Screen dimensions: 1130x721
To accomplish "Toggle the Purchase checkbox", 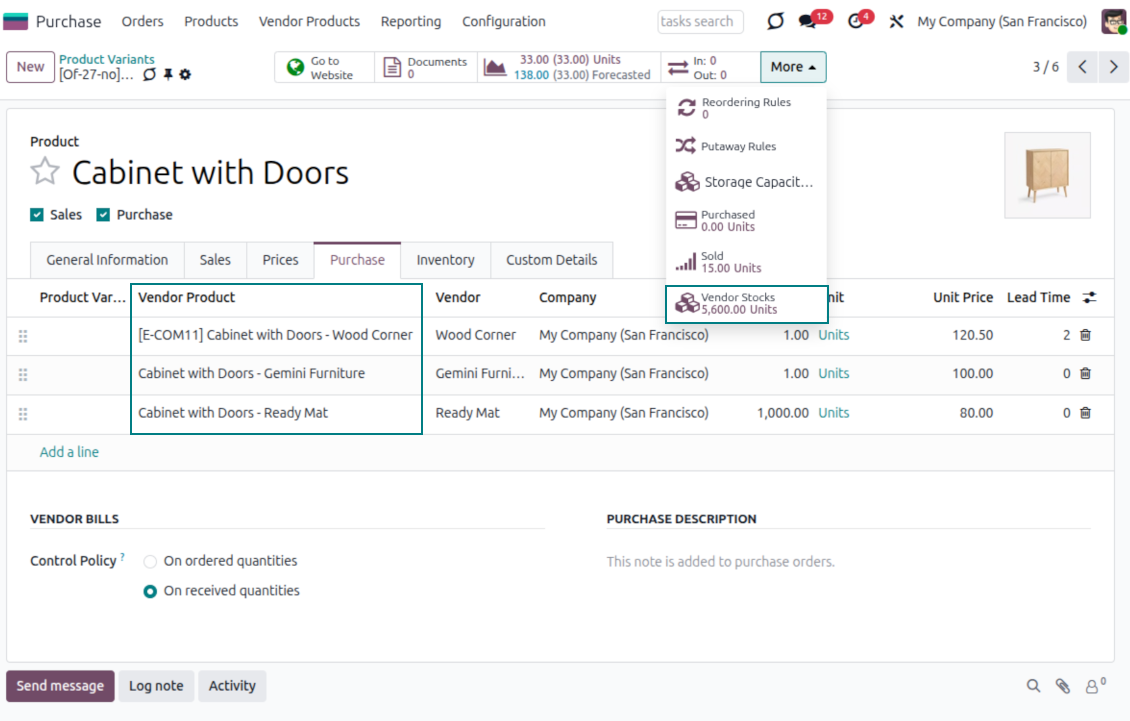I will [x=103, y=215].
